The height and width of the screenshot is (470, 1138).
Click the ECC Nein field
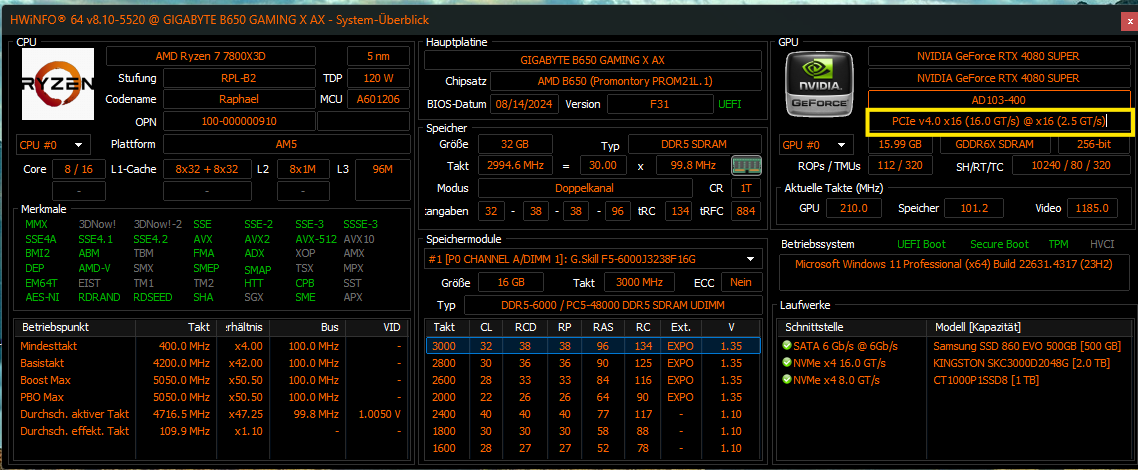click(741, 282)
